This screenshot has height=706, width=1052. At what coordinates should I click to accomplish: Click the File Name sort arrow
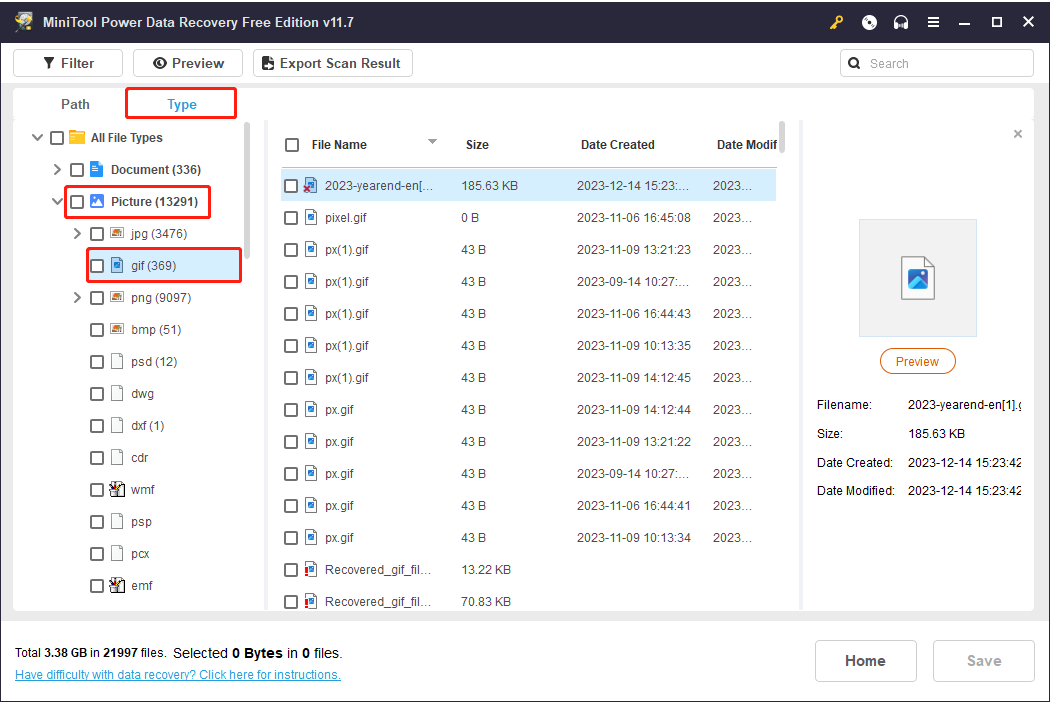[x=432, y=142]
